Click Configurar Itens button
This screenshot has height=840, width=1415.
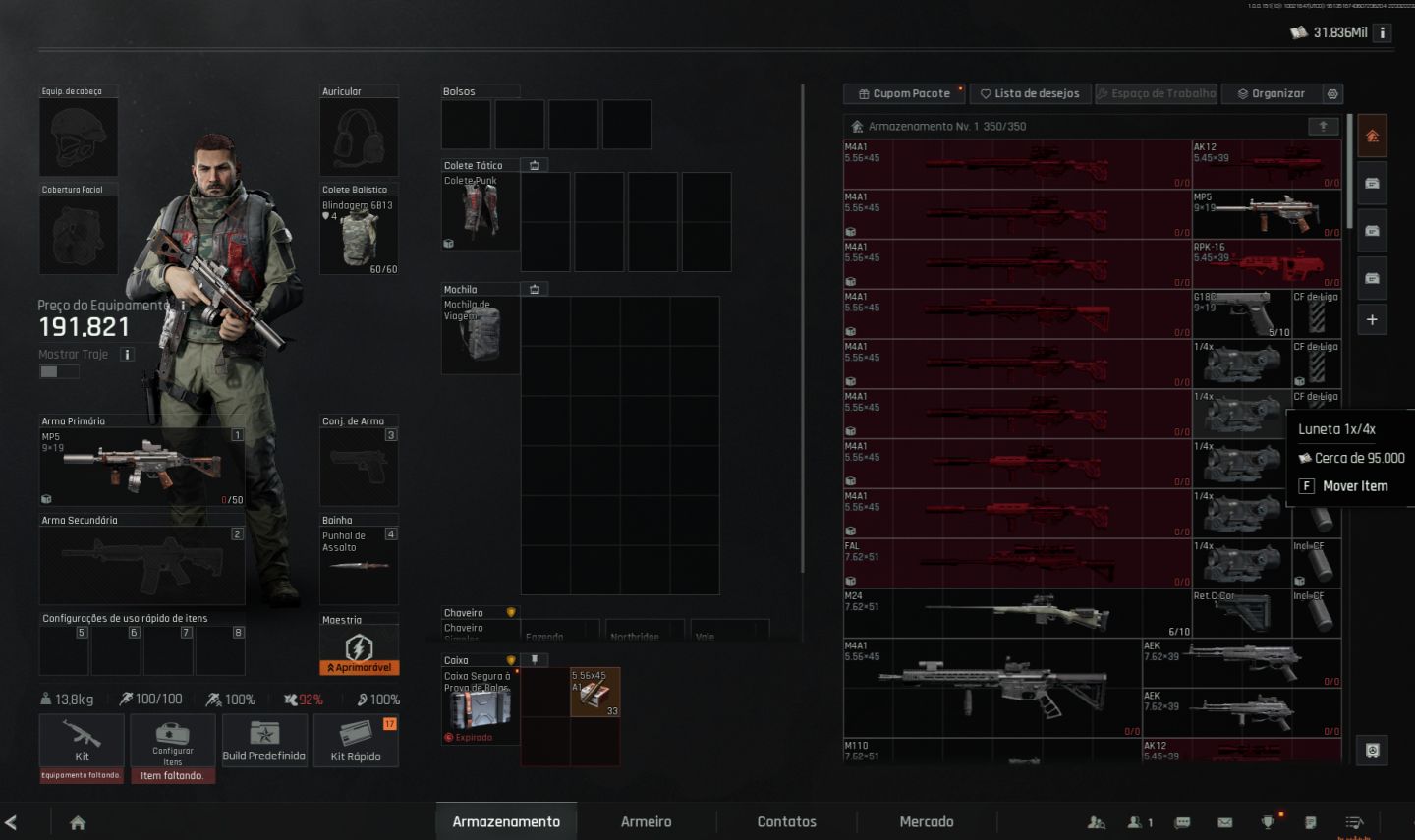pos(173,740)
